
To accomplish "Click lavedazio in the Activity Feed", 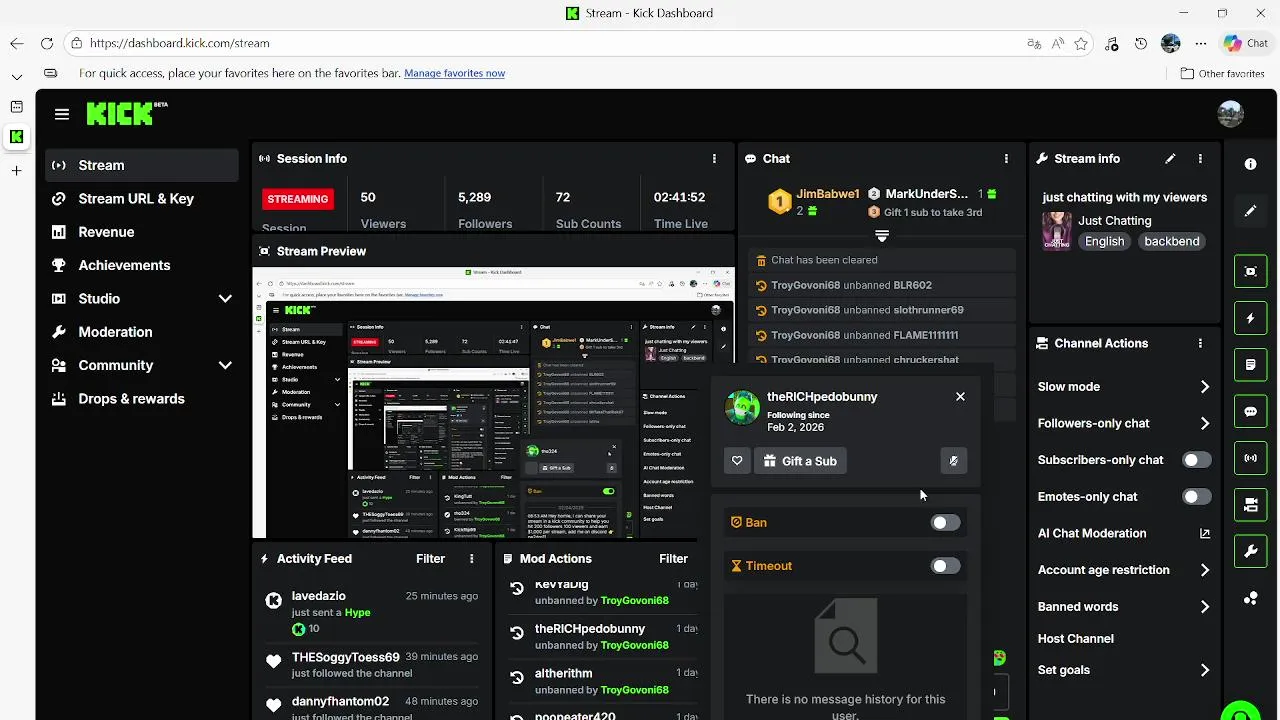I will coord(319,596).
